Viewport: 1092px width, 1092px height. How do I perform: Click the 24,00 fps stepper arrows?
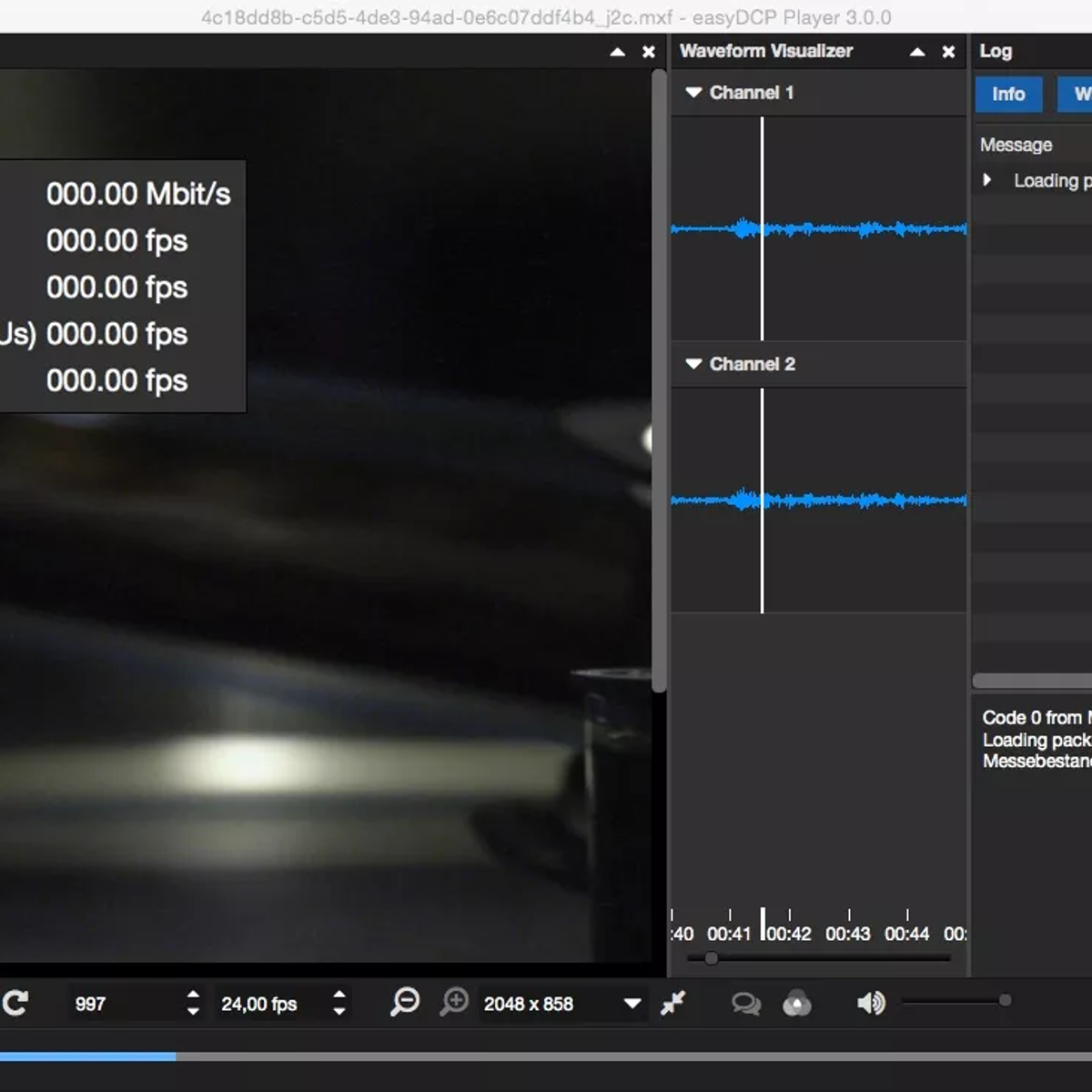click(339, 1003)
